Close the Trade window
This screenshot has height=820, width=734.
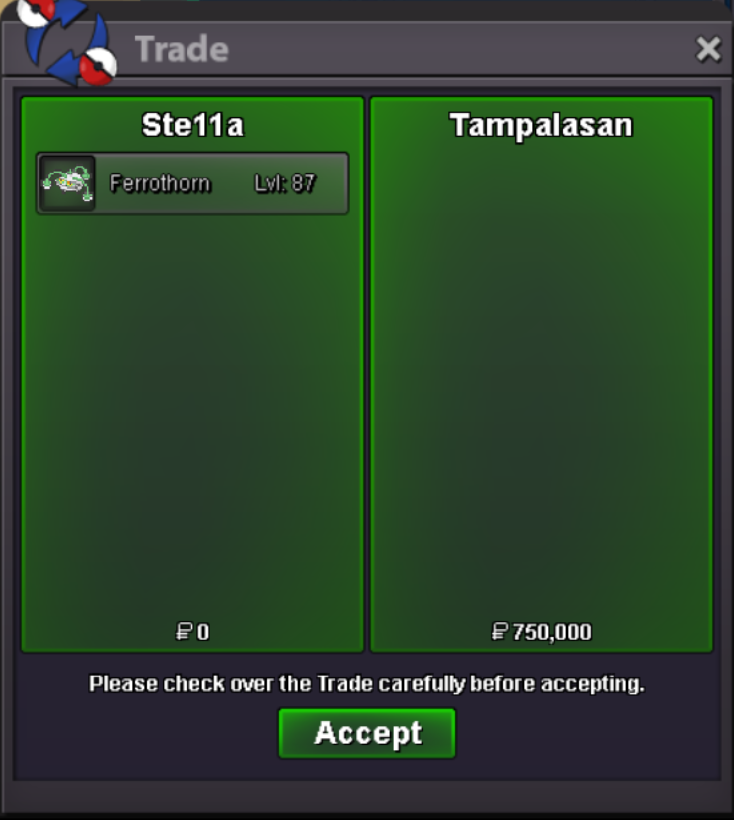pos(708,49)
